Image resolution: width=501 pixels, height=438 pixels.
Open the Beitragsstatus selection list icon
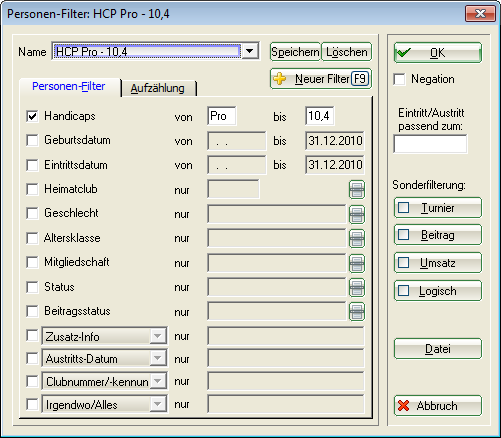point(357,312)
